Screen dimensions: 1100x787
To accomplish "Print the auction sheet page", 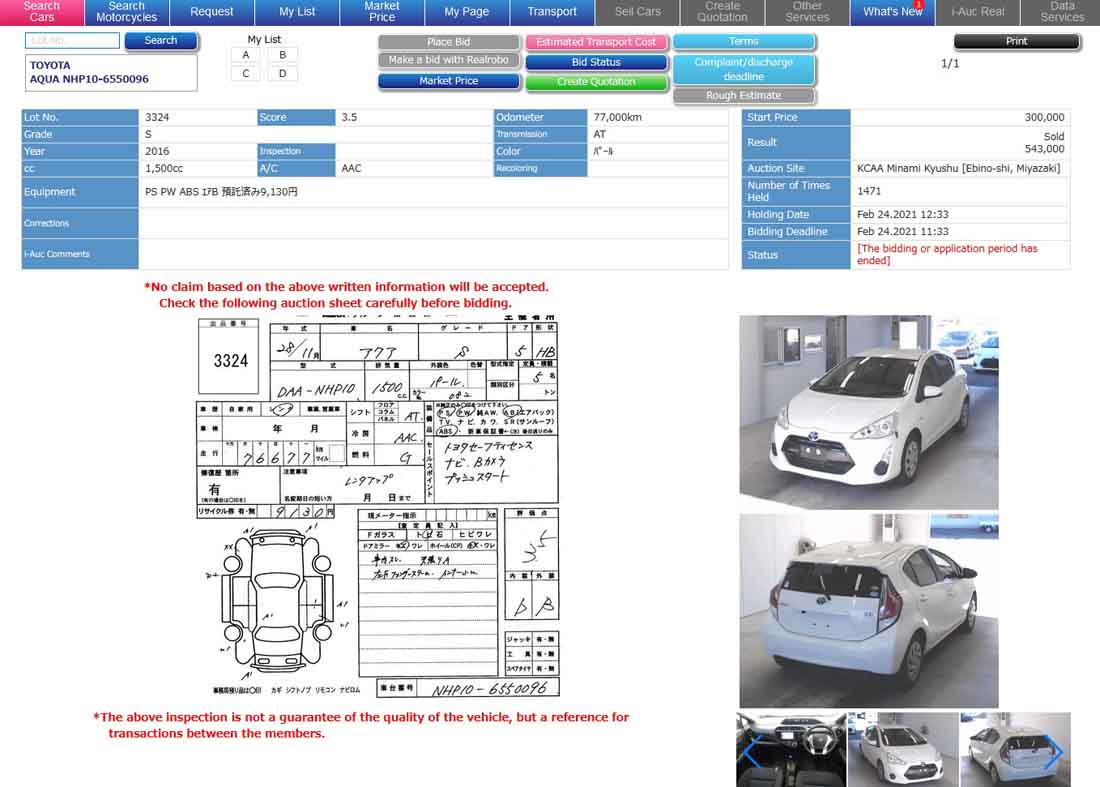I will [1017, 41].
